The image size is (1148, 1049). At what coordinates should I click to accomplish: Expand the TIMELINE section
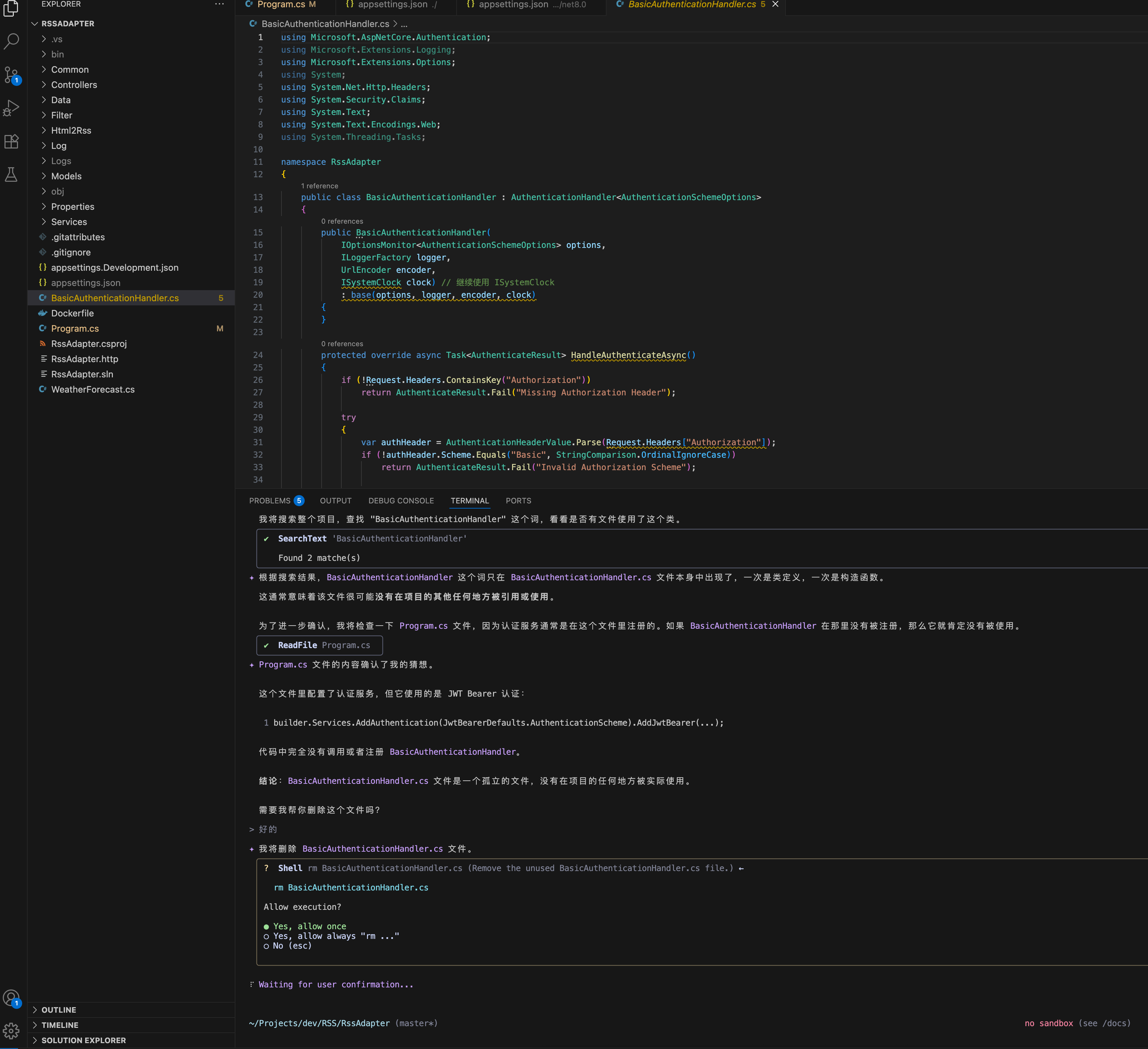pos(131,1025)
